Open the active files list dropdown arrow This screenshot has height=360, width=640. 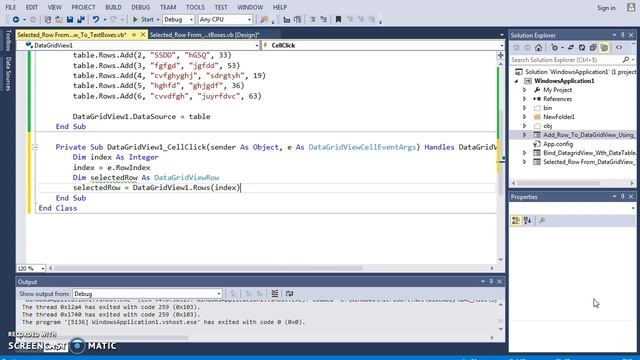click(x=502, y=35)
